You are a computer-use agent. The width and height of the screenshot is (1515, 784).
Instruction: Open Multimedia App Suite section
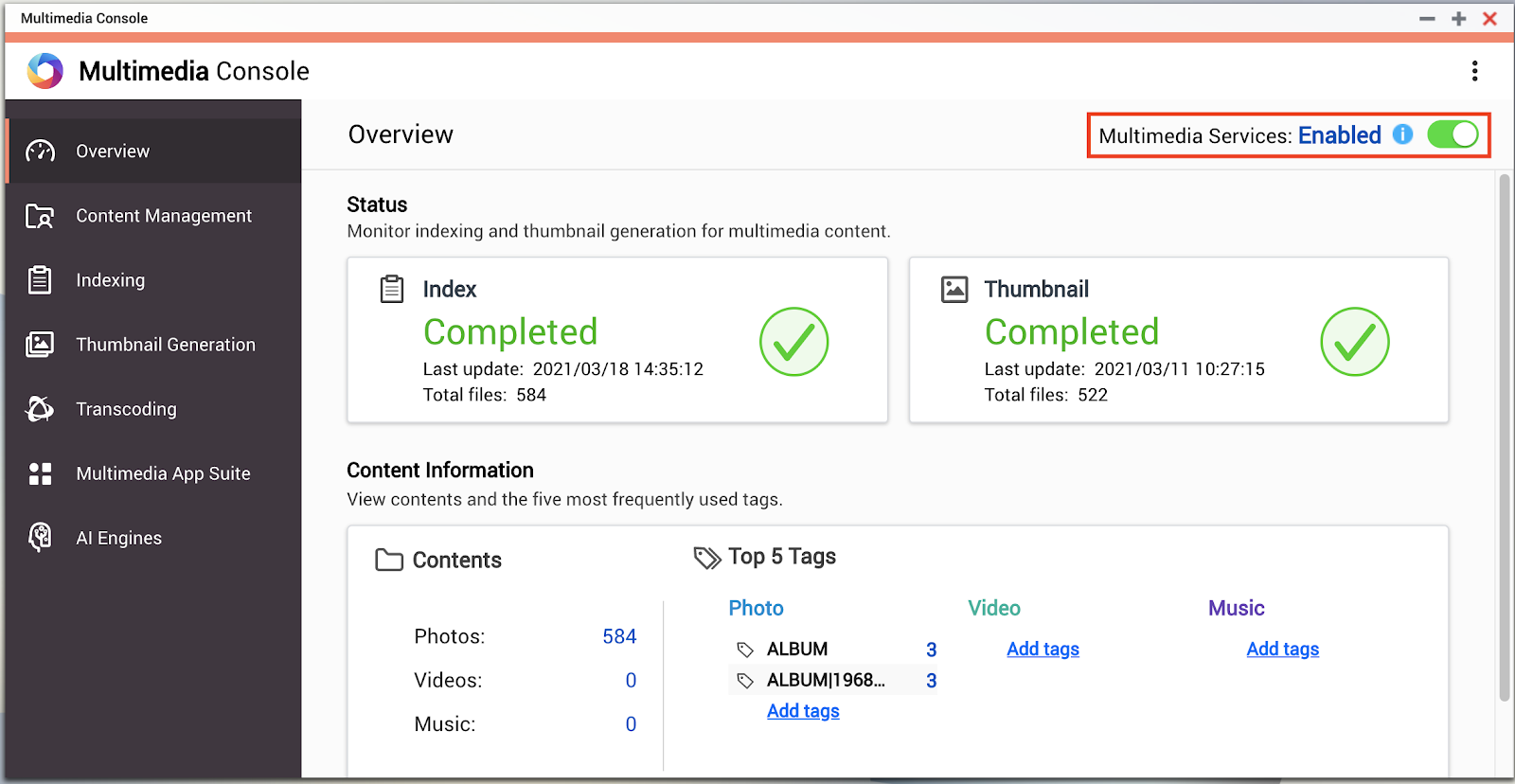tap(153, 473)
